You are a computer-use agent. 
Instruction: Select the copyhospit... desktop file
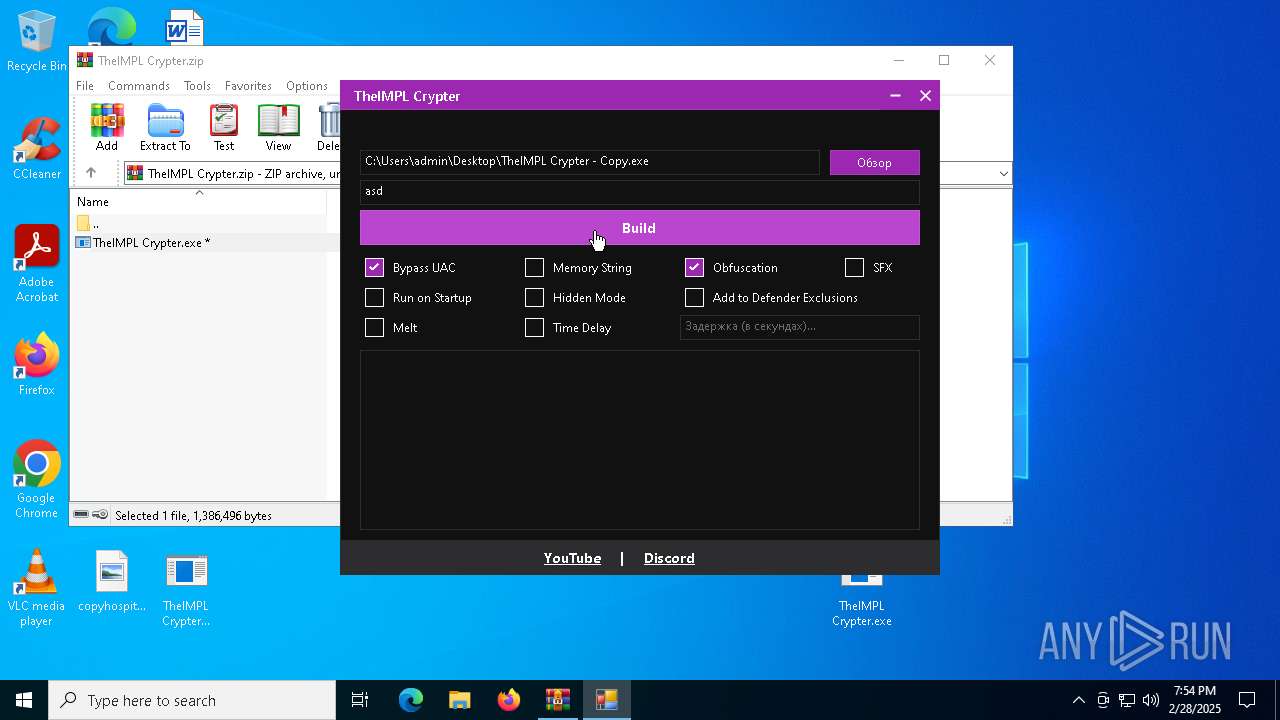pyautogui.click(x=112, y=581)
